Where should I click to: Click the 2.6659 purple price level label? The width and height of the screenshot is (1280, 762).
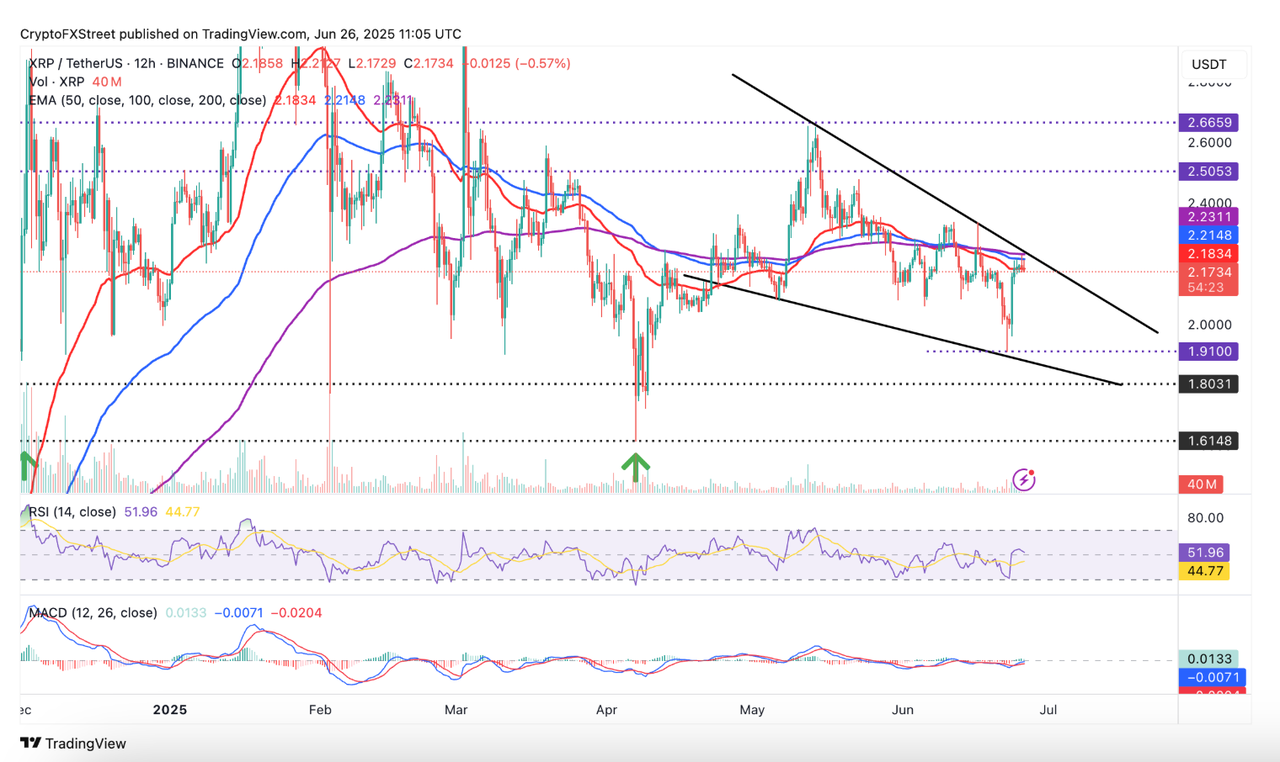(1209, 123)
